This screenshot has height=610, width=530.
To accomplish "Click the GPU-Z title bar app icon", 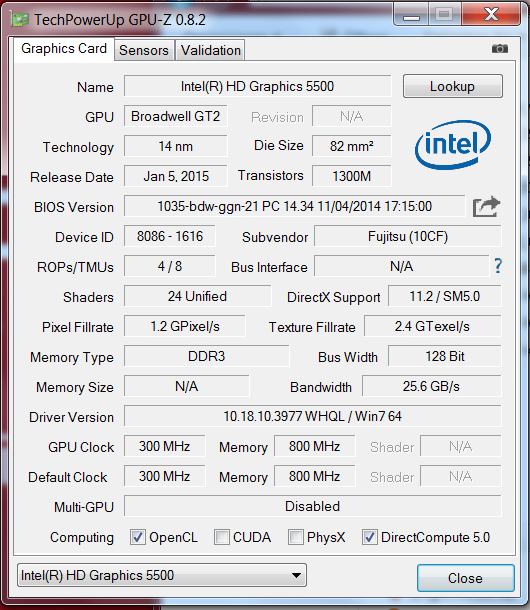I will tap(19, 19).
